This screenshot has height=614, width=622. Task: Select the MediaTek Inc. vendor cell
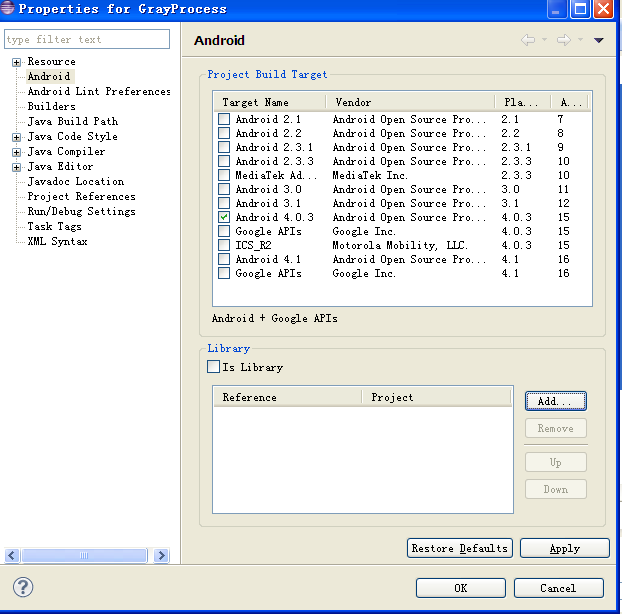coord(370,175)
